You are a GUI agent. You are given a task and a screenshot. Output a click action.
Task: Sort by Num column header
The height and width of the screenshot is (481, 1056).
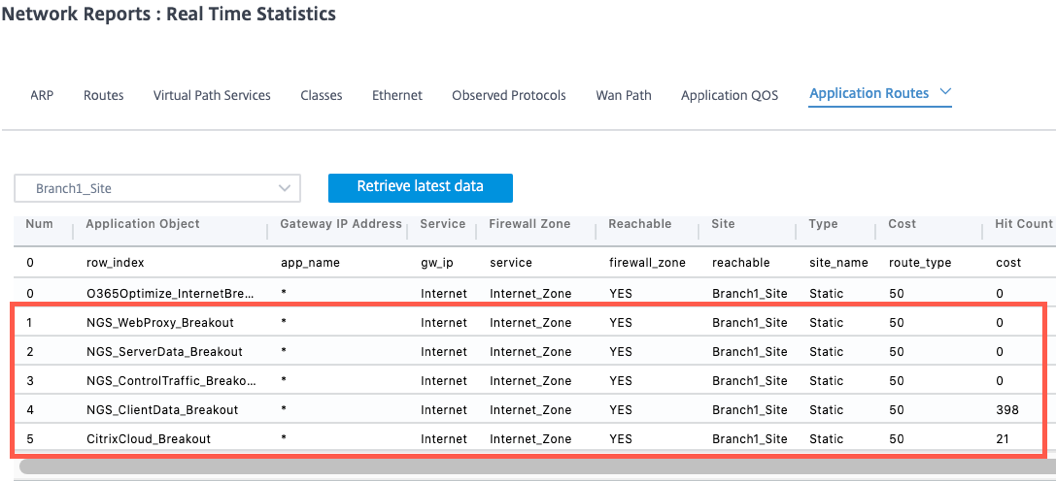coord(39,224)
